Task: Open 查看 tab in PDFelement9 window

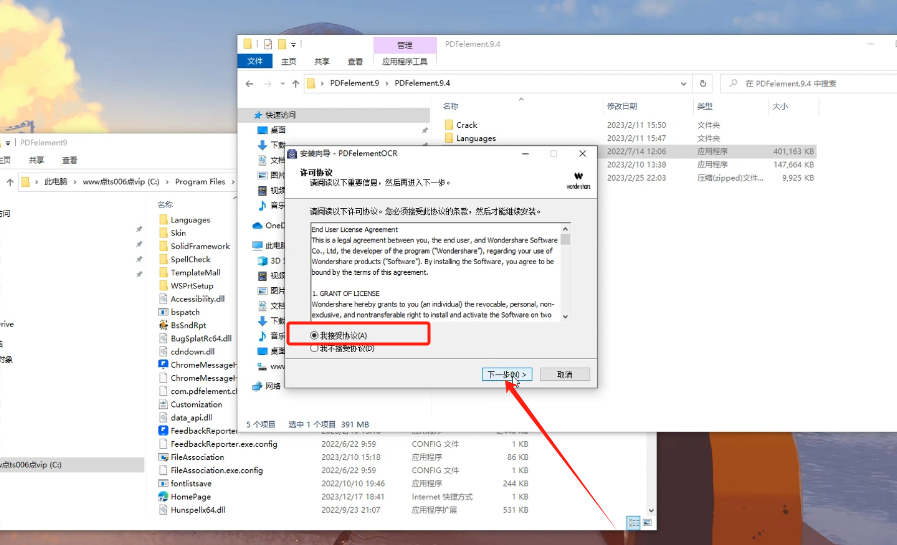Action: [69, 160]
